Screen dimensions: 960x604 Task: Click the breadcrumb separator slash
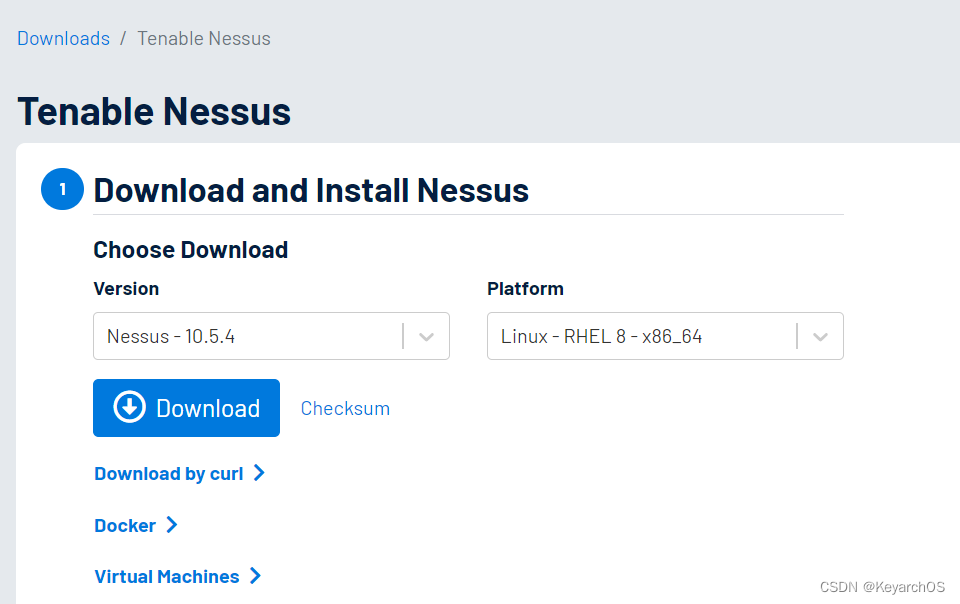(x=123, y=38)
